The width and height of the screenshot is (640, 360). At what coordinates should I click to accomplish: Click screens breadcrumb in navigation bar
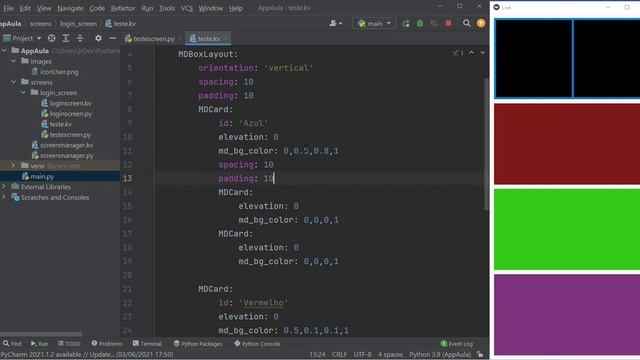[x=41, y=24]
